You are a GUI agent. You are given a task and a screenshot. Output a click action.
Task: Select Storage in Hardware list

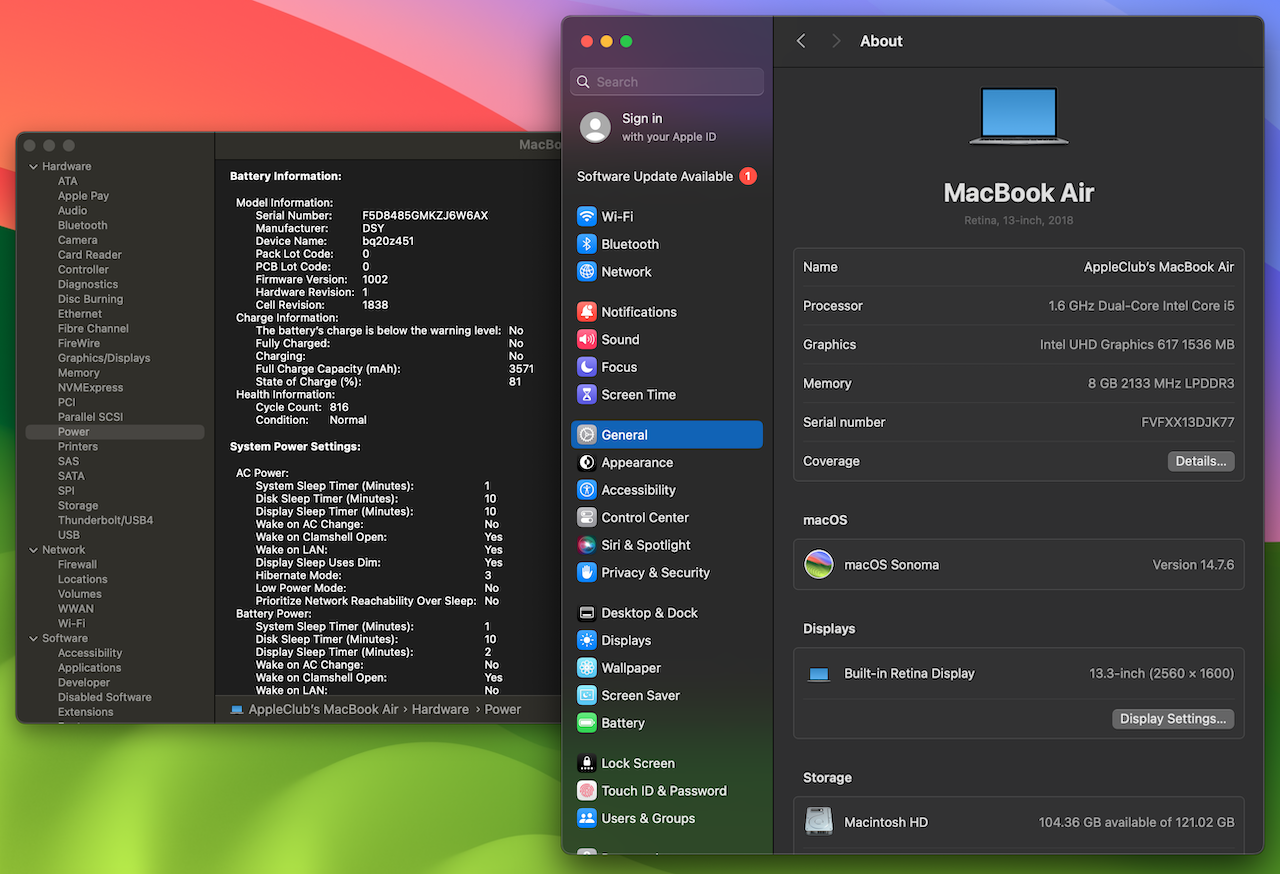[x=78, y=506]
